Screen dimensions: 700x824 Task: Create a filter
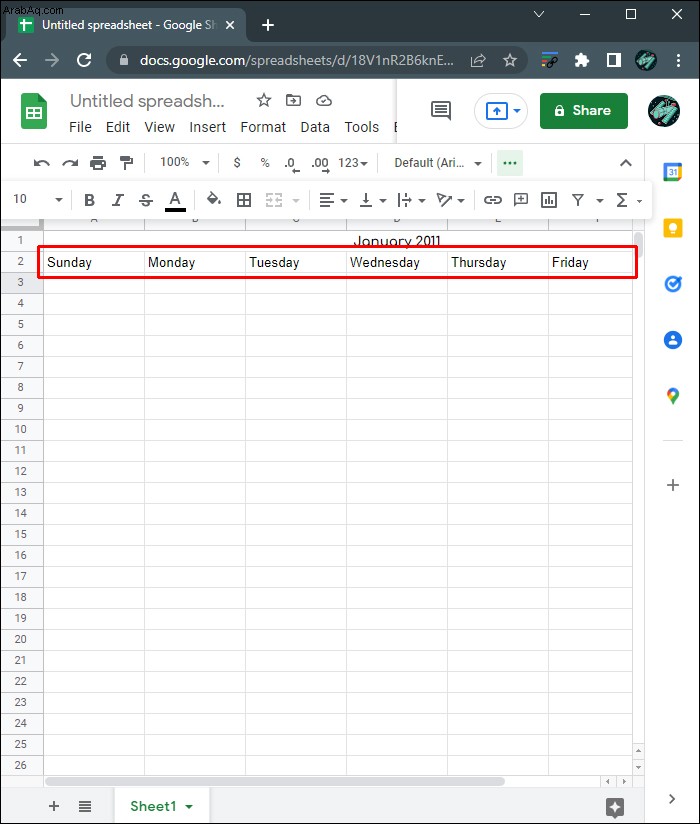pyautogui.click(x=578, y=200)
